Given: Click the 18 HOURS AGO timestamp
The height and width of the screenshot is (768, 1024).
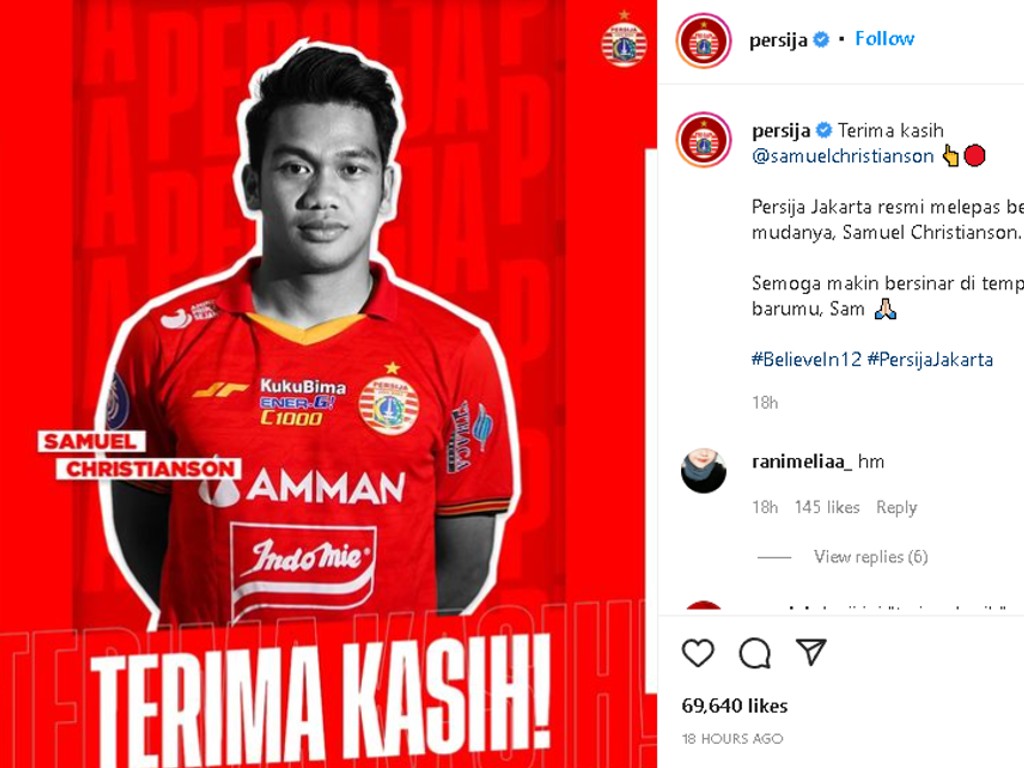Looking at the screenshot, I should coord(732,739).
